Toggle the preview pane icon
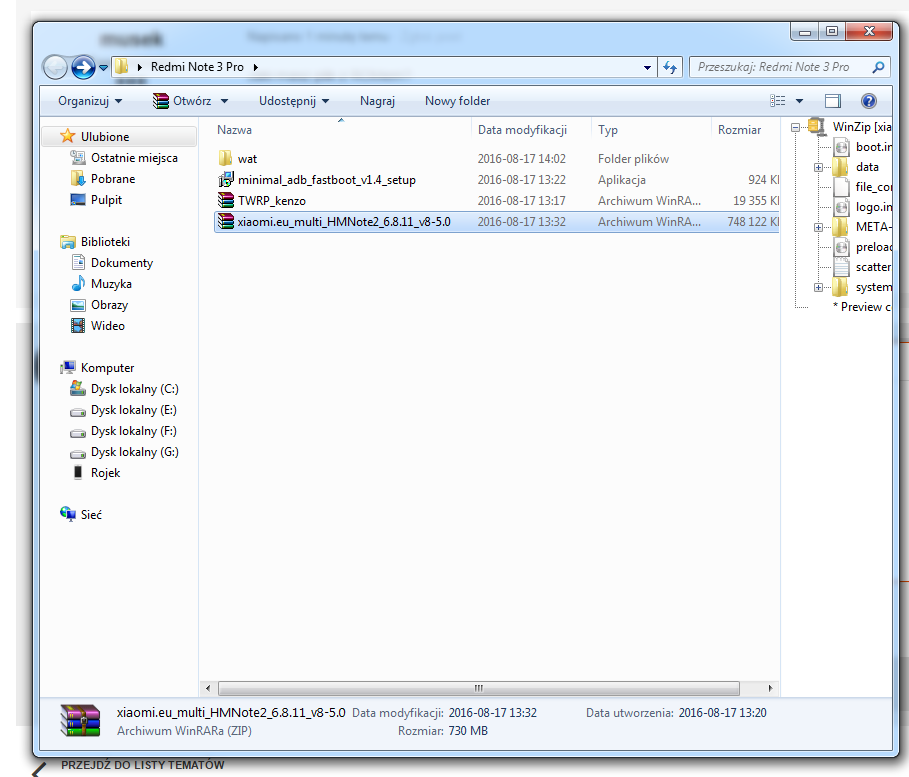 (833, 101)
